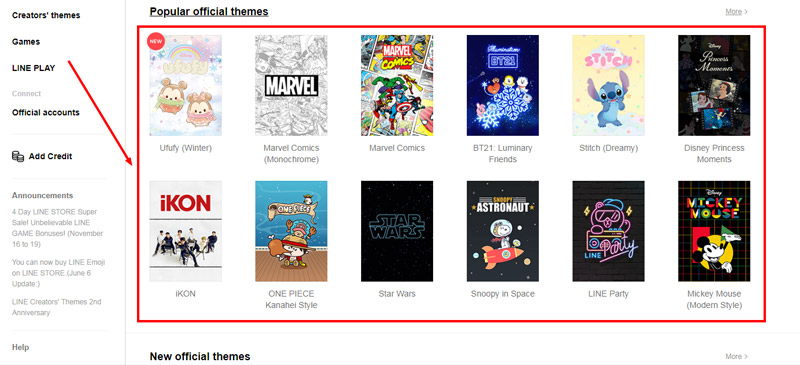
Task: Click the Disney Princess Moments title text
Action: (x=714, y=154)
